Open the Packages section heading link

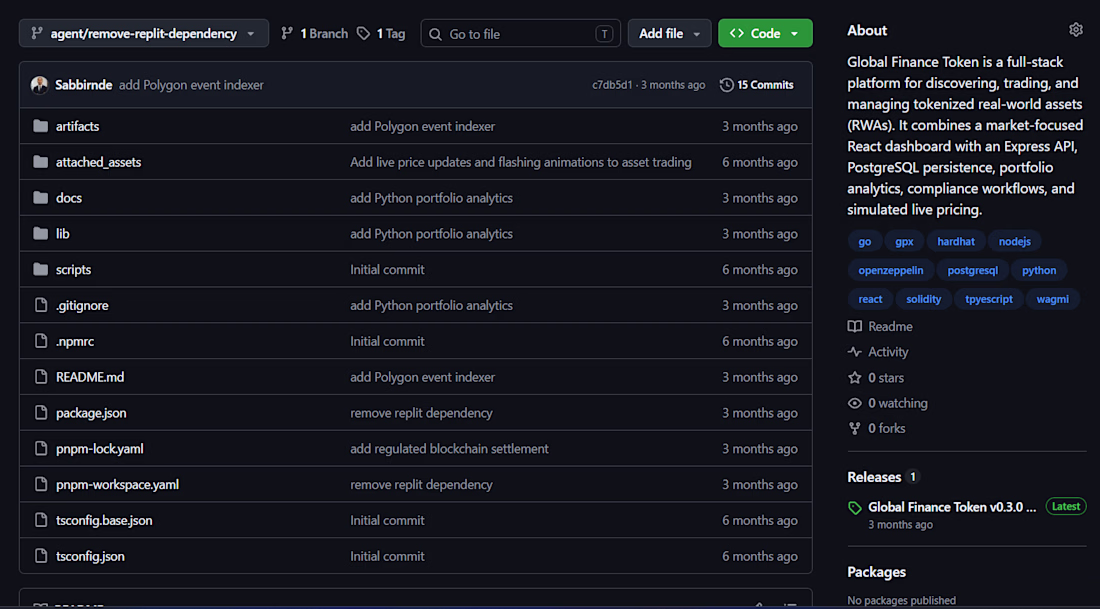[876, 572]
